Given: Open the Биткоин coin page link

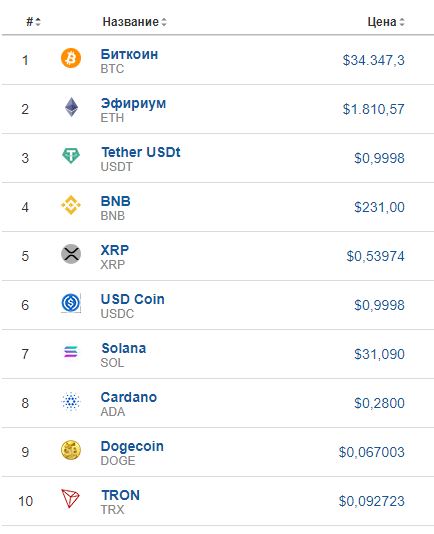Looking at the screenshot, I should [x=129, y=54].
